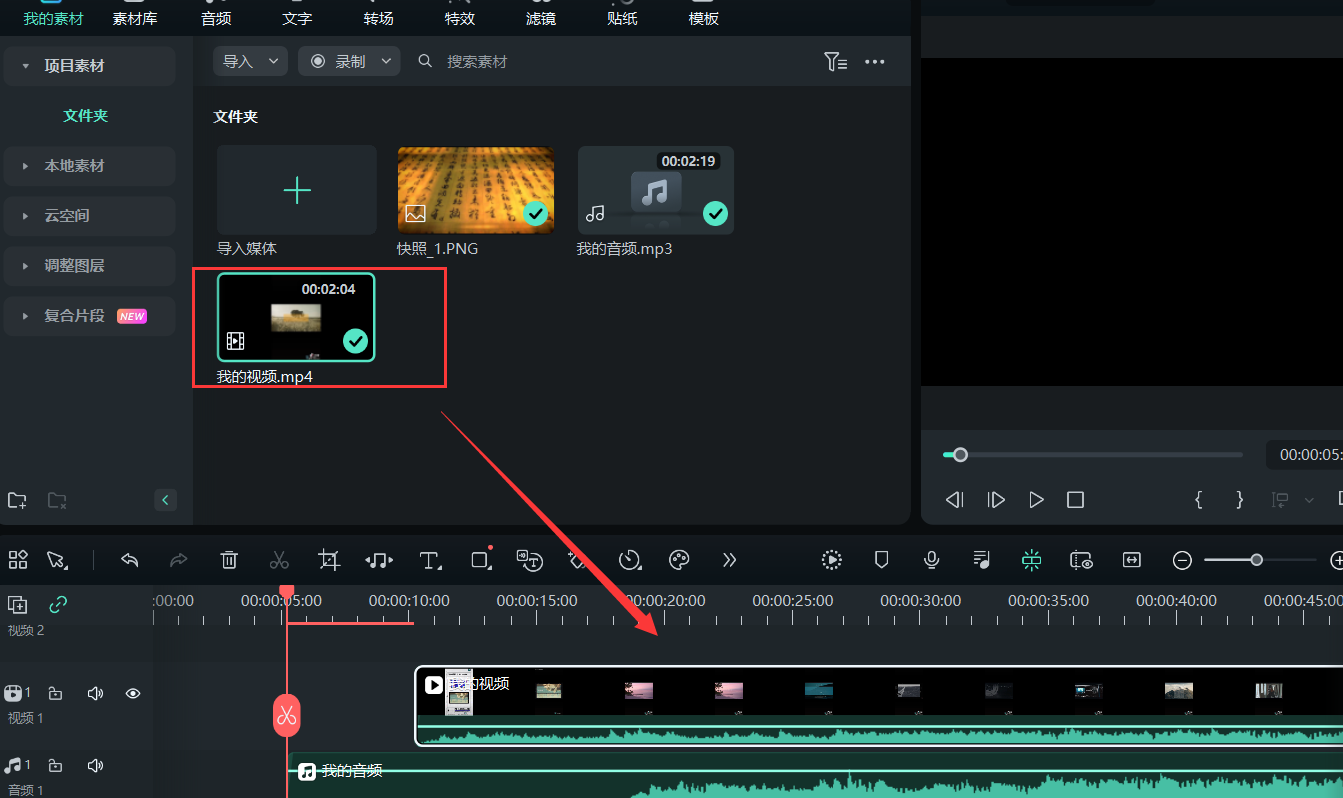Screen dimensions: 1343x798
Task: Toggle the lock on video track 1
Action: (x=56, y=693)
